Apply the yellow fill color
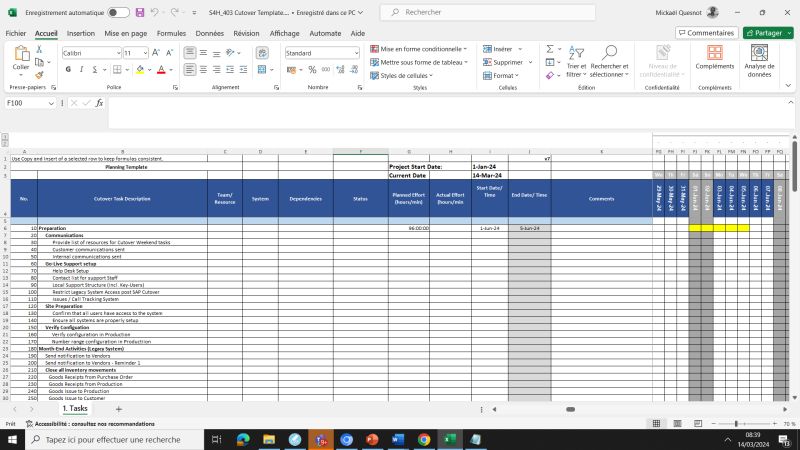This screenshot has width=800, height=450. pyautogui.click(x=140, y=69)
